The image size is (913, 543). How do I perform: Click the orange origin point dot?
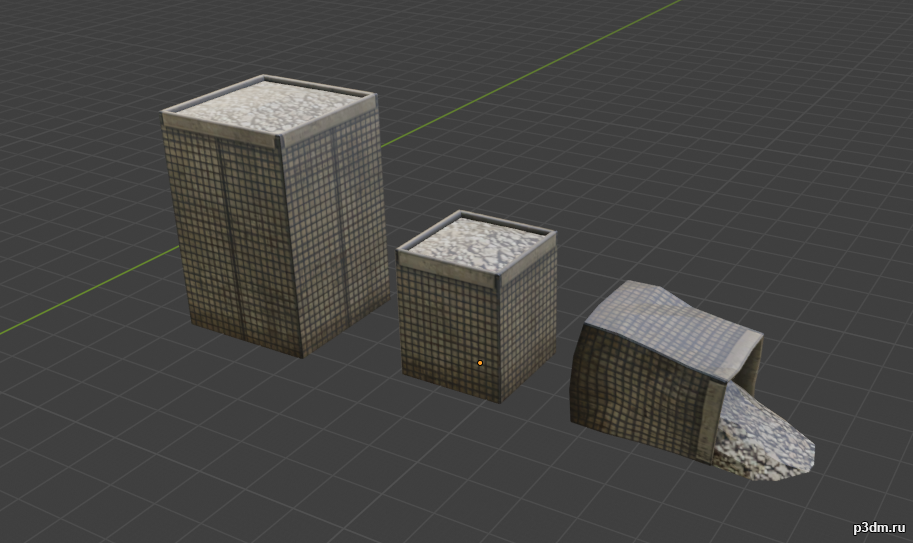[x=480, y=363]
